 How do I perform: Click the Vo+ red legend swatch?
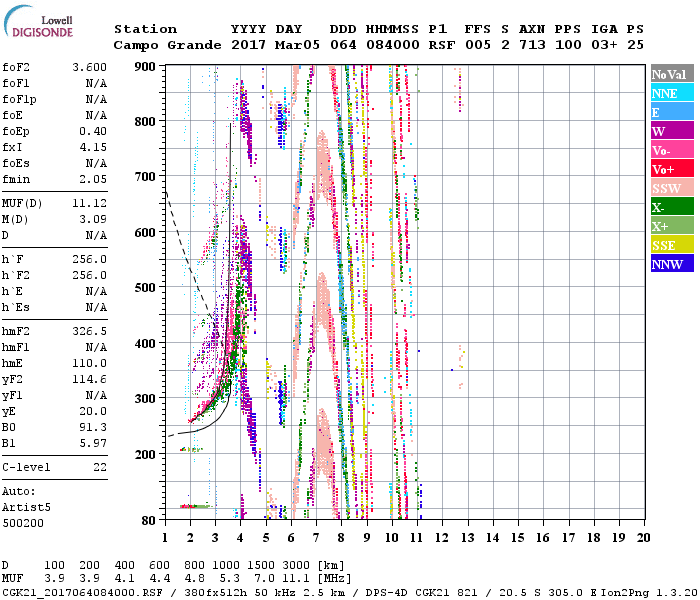[672, 169]
